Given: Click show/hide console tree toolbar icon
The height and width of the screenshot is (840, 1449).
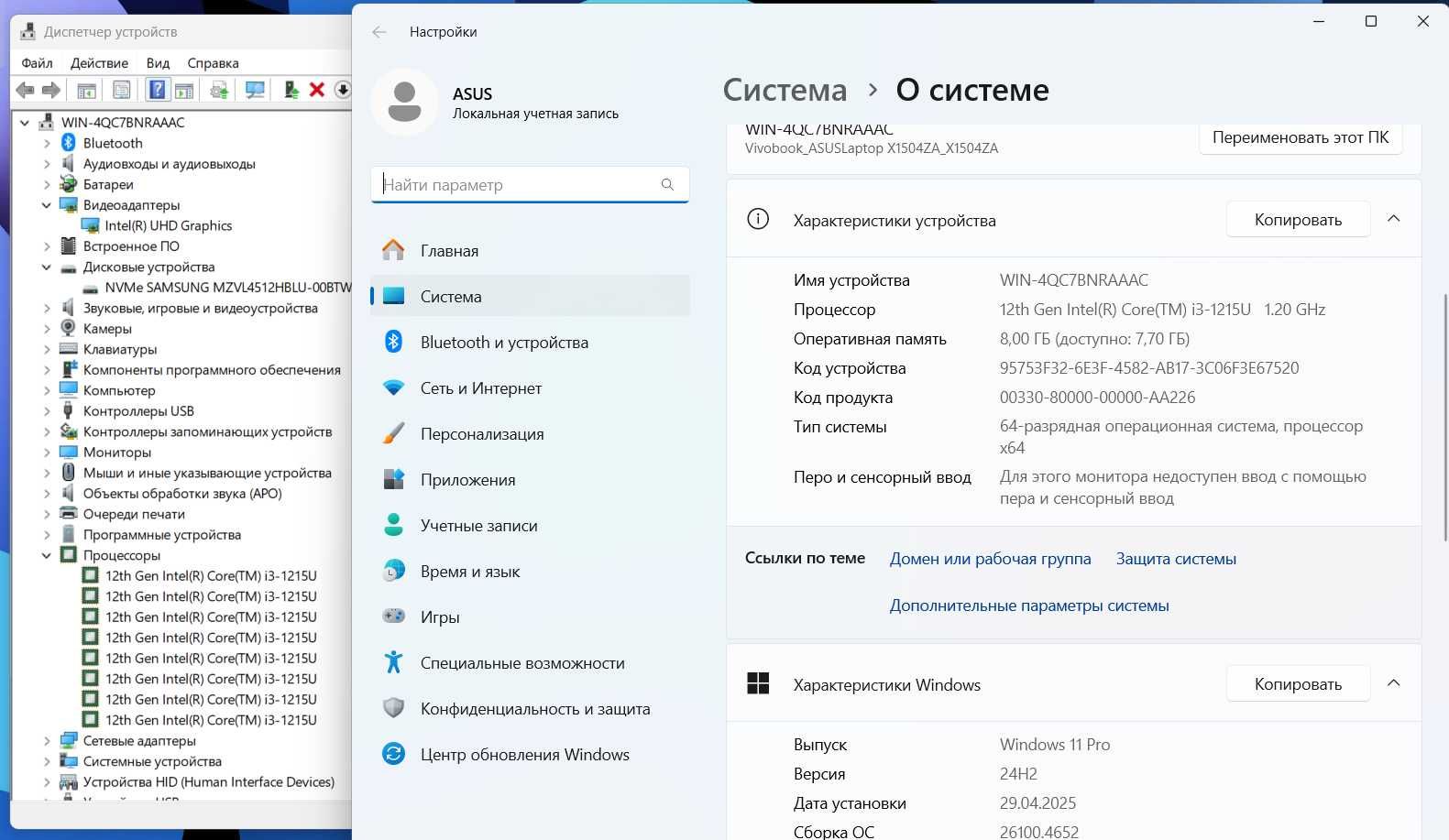Looking at the screenshot, I should [x=87, y=90].
